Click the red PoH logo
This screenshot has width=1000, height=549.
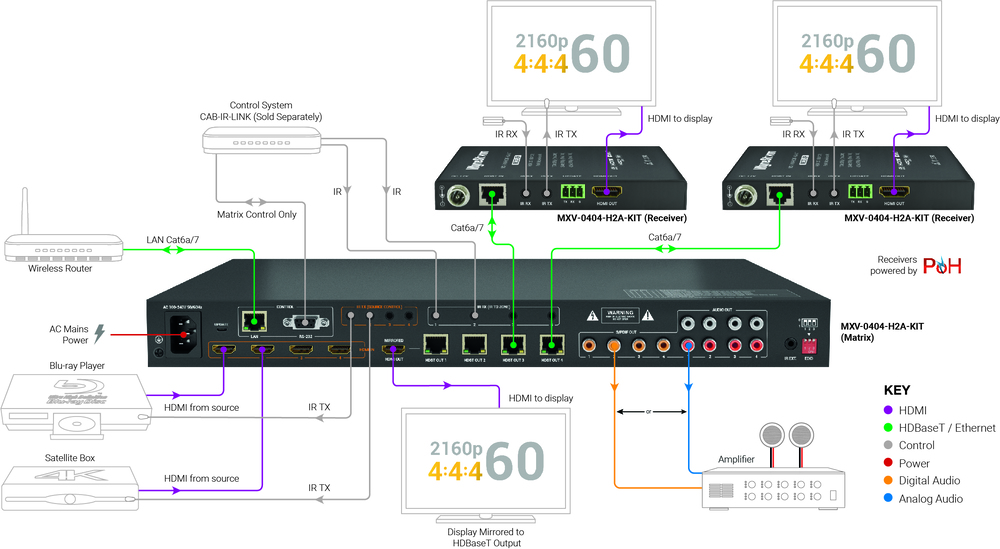coord(942,265)
